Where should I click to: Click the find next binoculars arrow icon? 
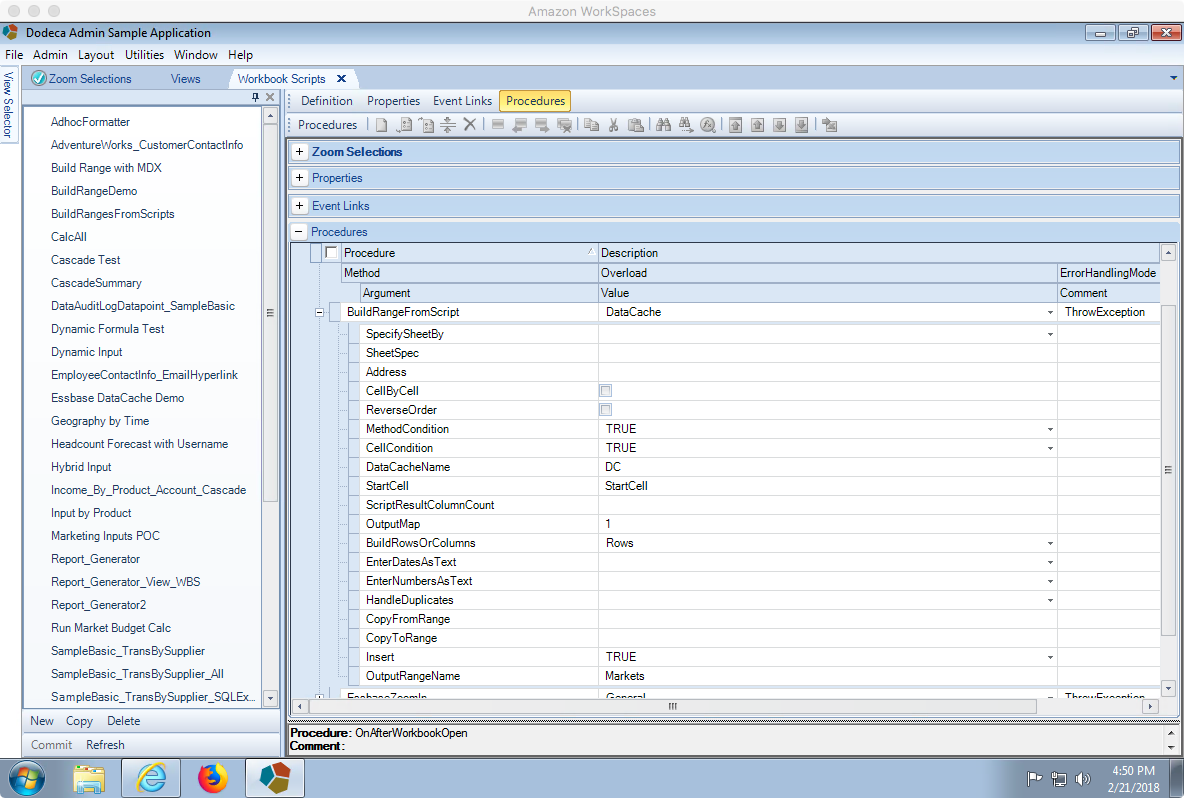click(x=686, y=125)
